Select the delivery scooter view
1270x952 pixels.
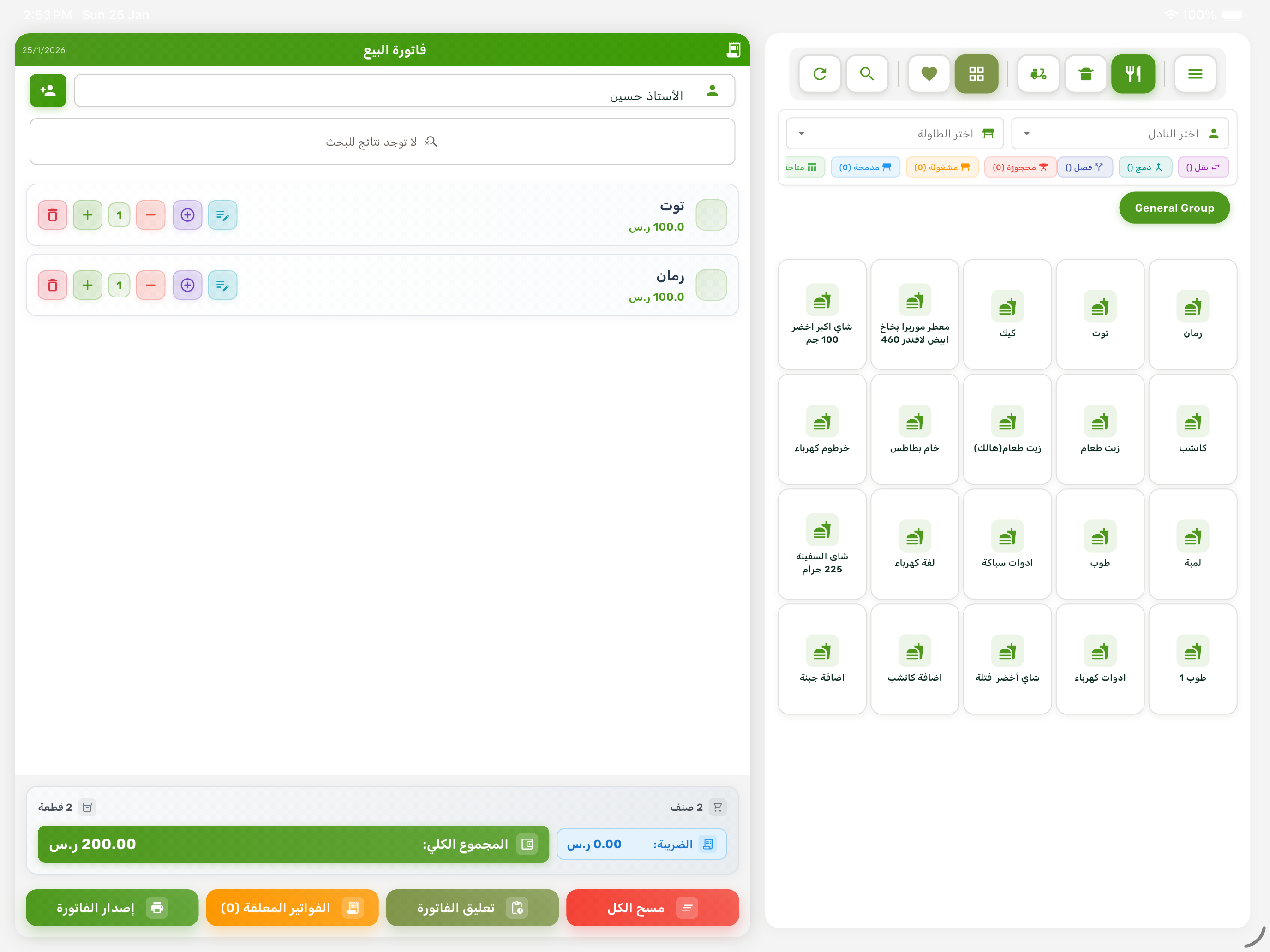[x=1038, y=73]
